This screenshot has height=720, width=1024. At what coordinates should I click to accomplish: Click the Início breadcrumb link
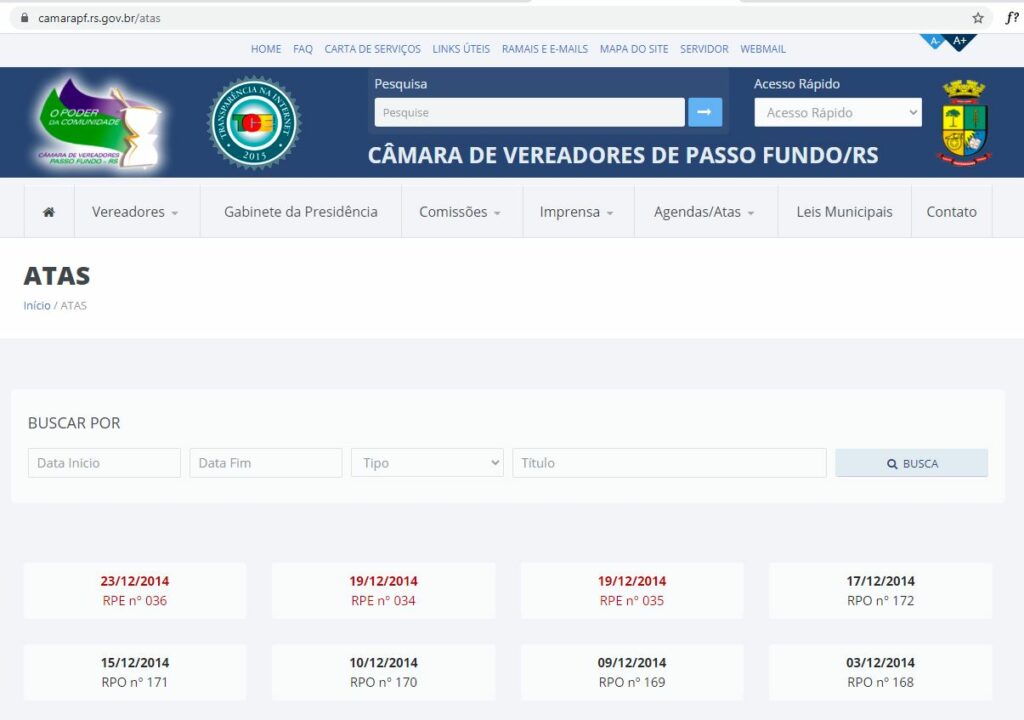pyautogui.click(x=37, y=306)
